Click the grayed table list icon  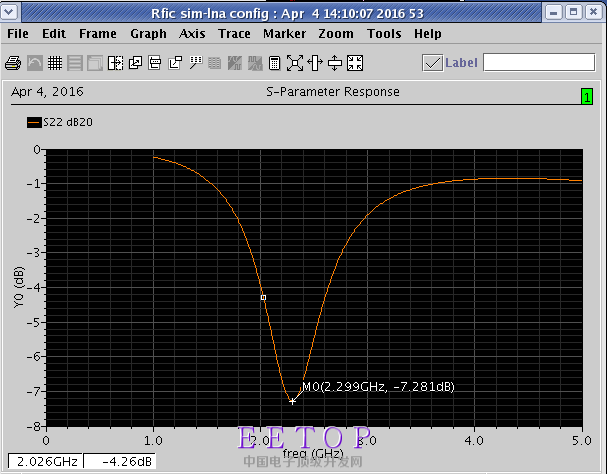pos(214,63)
